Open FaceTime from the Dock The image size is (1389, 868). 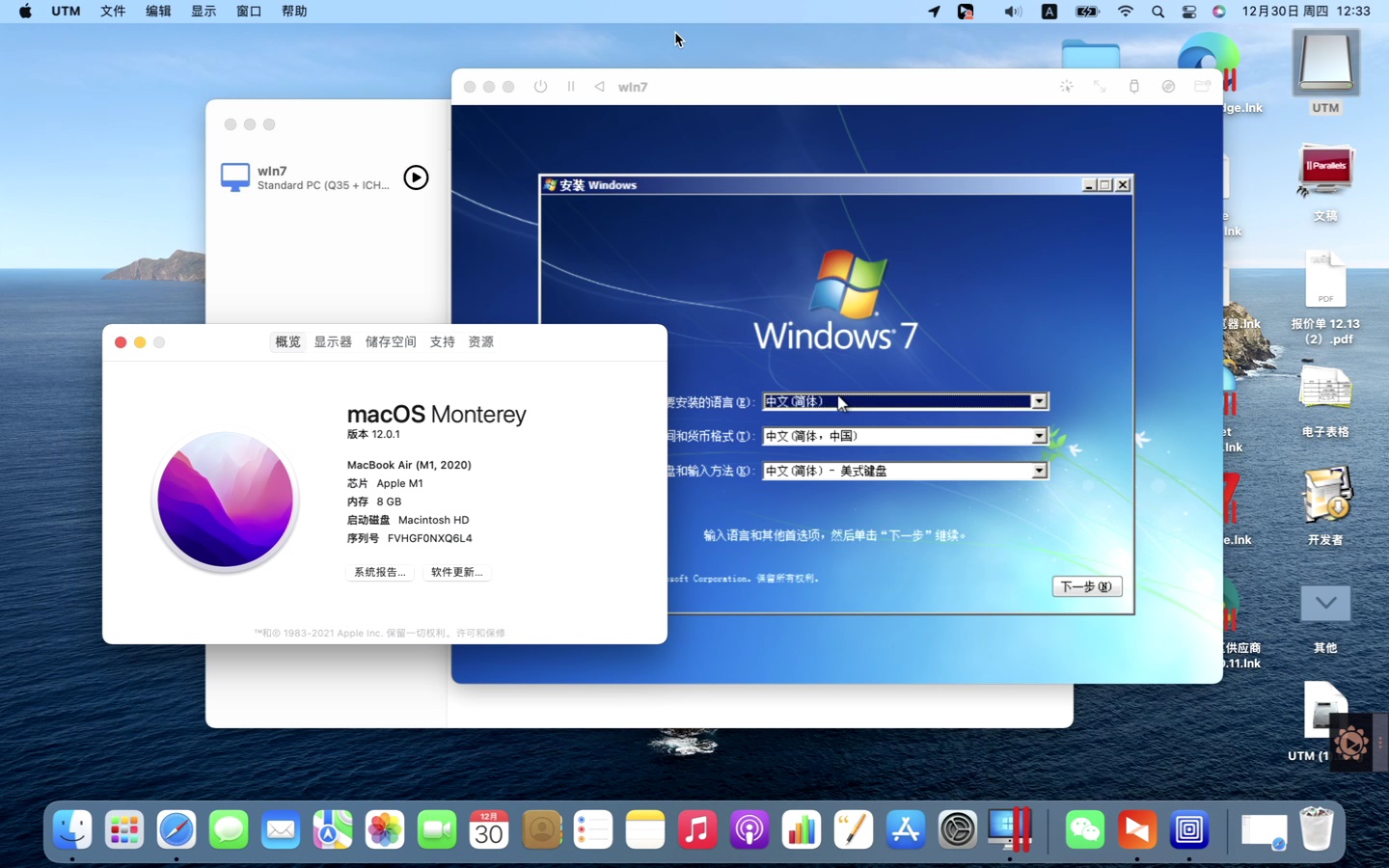[x=437, y=829]
